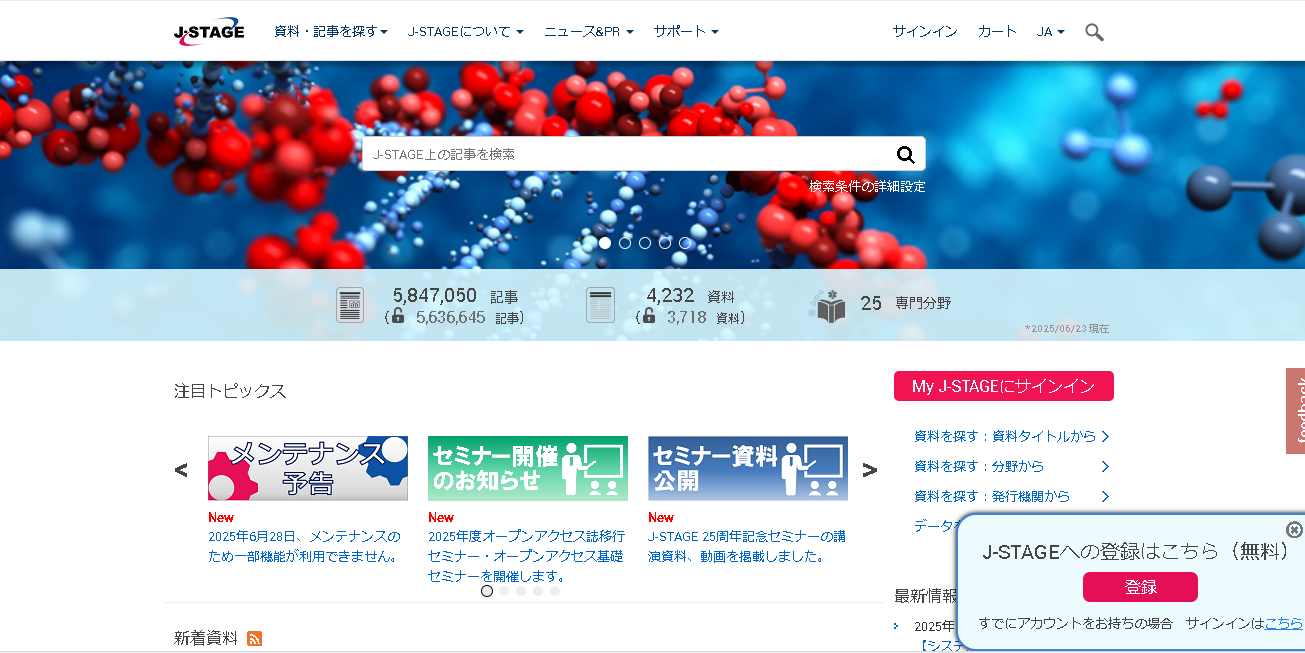Go to next topics with right arrow

(x=870, y=469)
